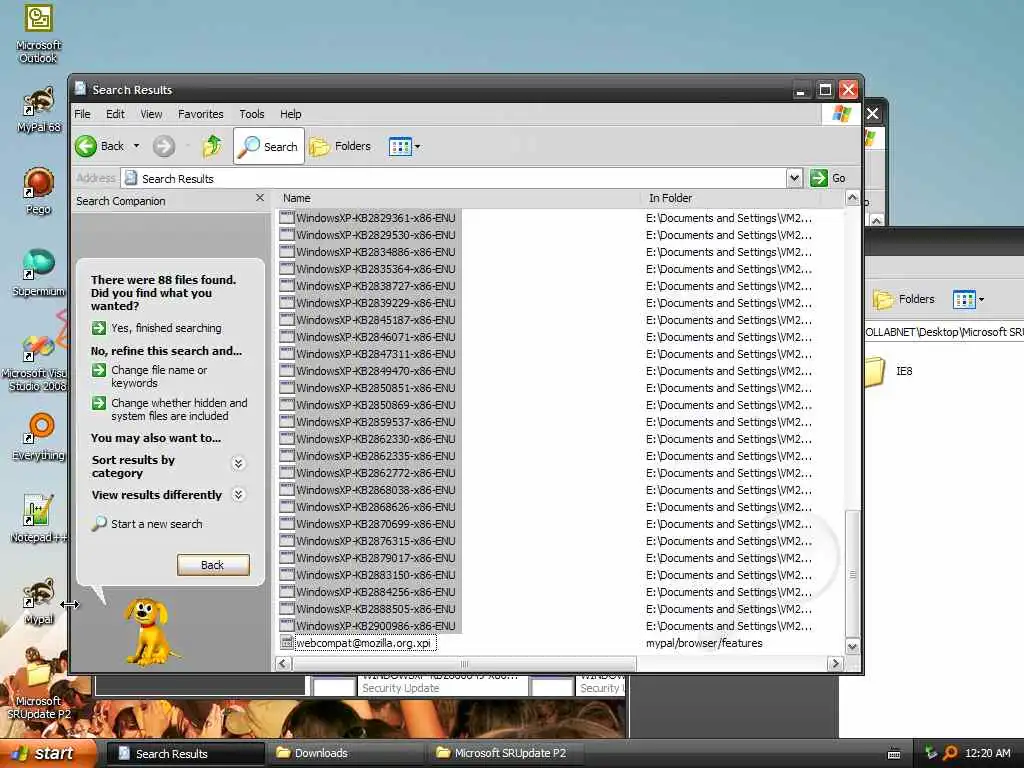Select Microsoft SRUpdate P2 desktop folder
Image resolution: width=1024 pixels, height=768 pixels.
pyautogui.click(x=39, y=690)
